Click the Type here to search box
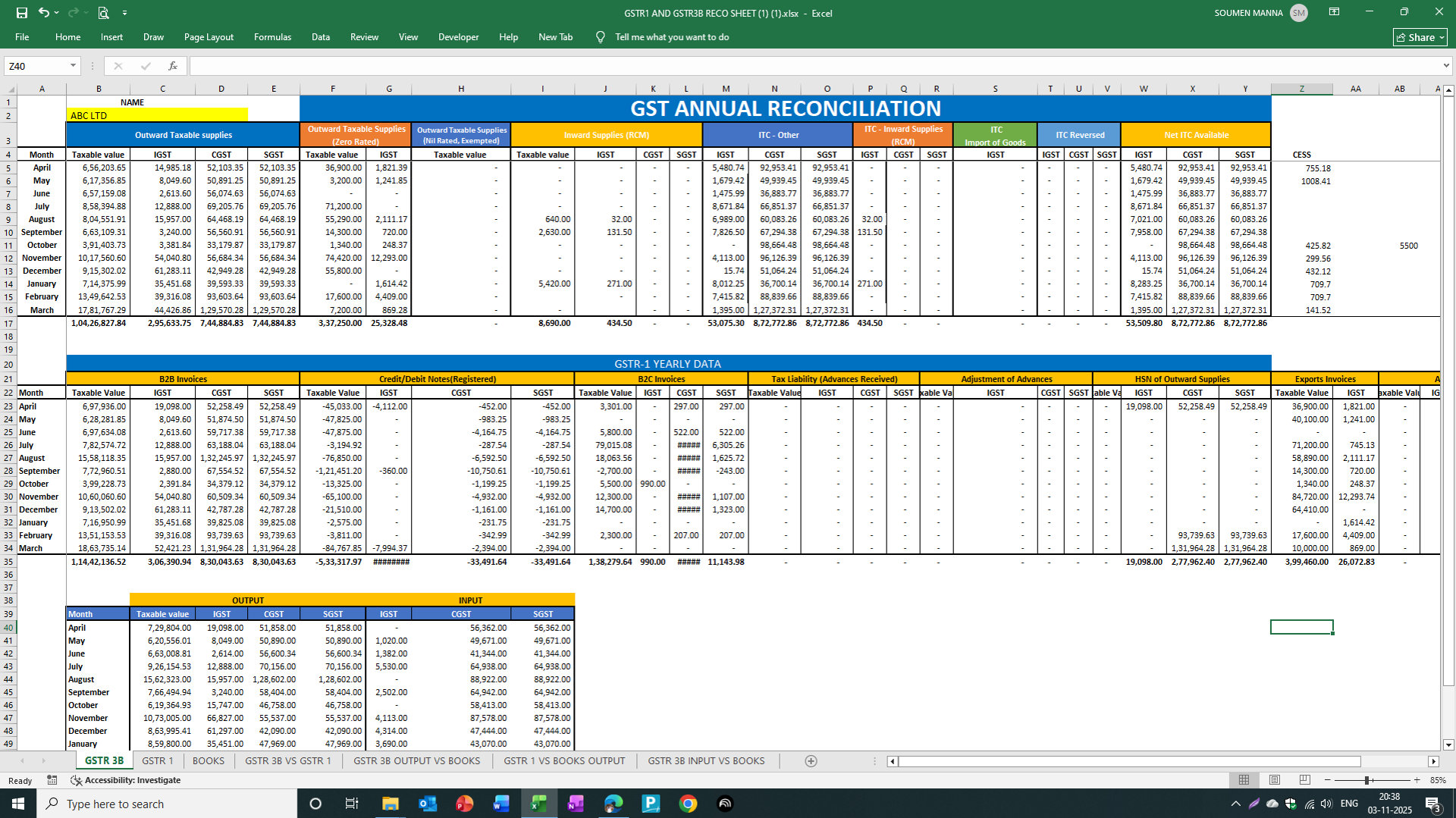The height and width of the screenshot is (818, 1456). (x=167, y=804)
